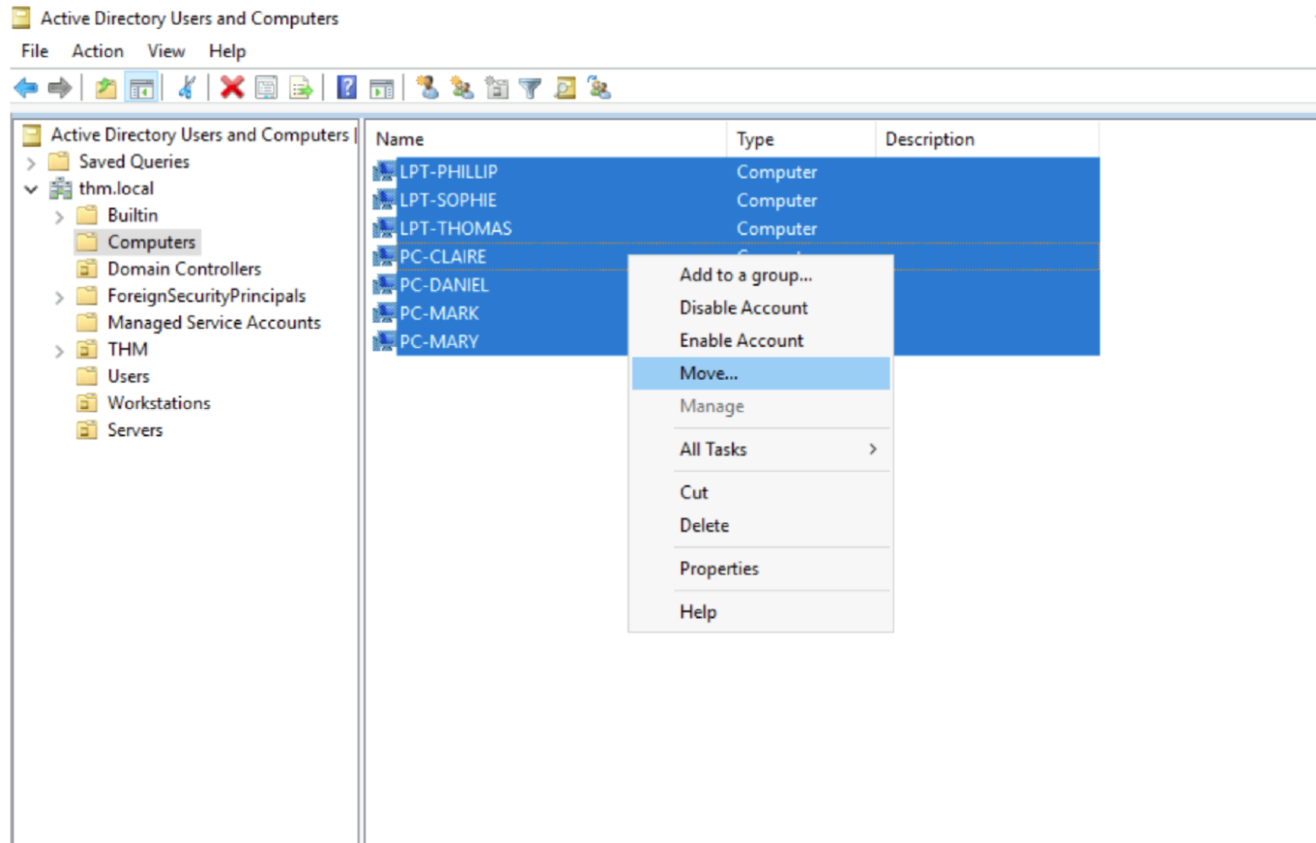Image resolution: width=1316 pixels, height=843 pixels.
Task: Click the PC-MARK computer name
Action: [438, 313]
